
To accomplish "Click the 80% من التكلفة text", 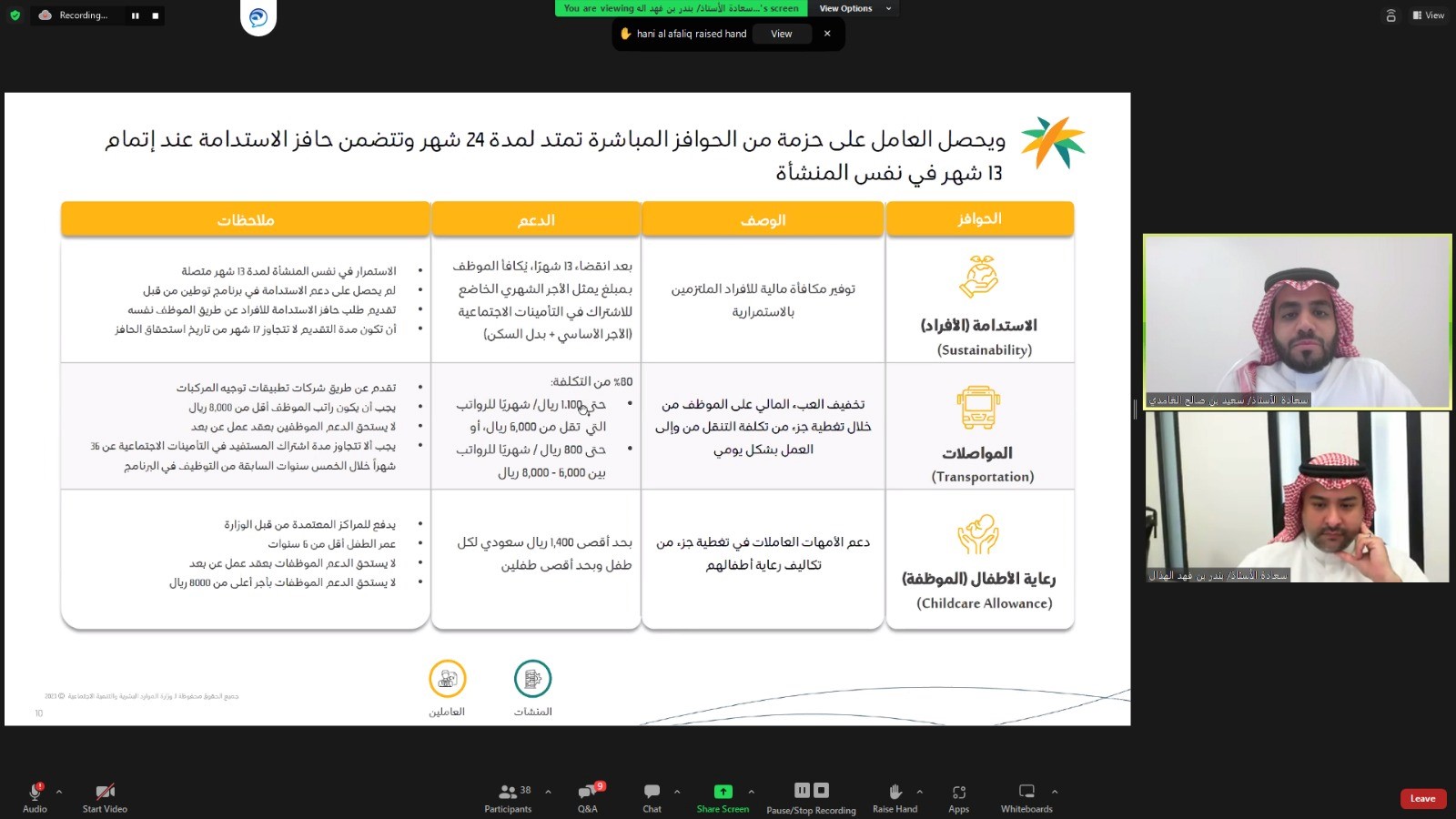I will click(591, 382).
